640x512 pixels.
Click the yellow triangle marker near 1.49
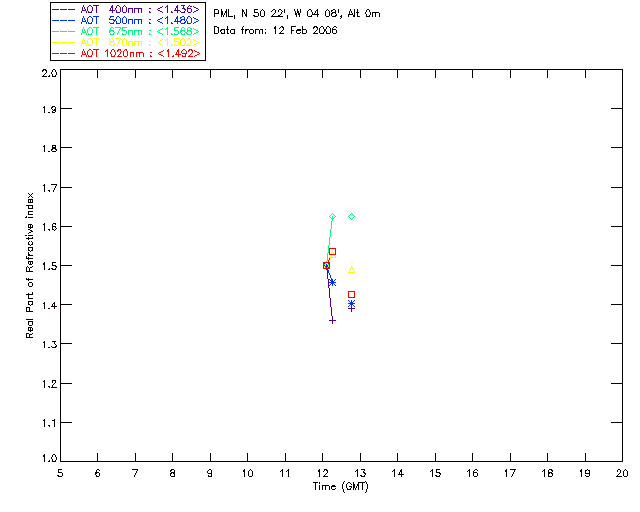[x=351, y=270]
